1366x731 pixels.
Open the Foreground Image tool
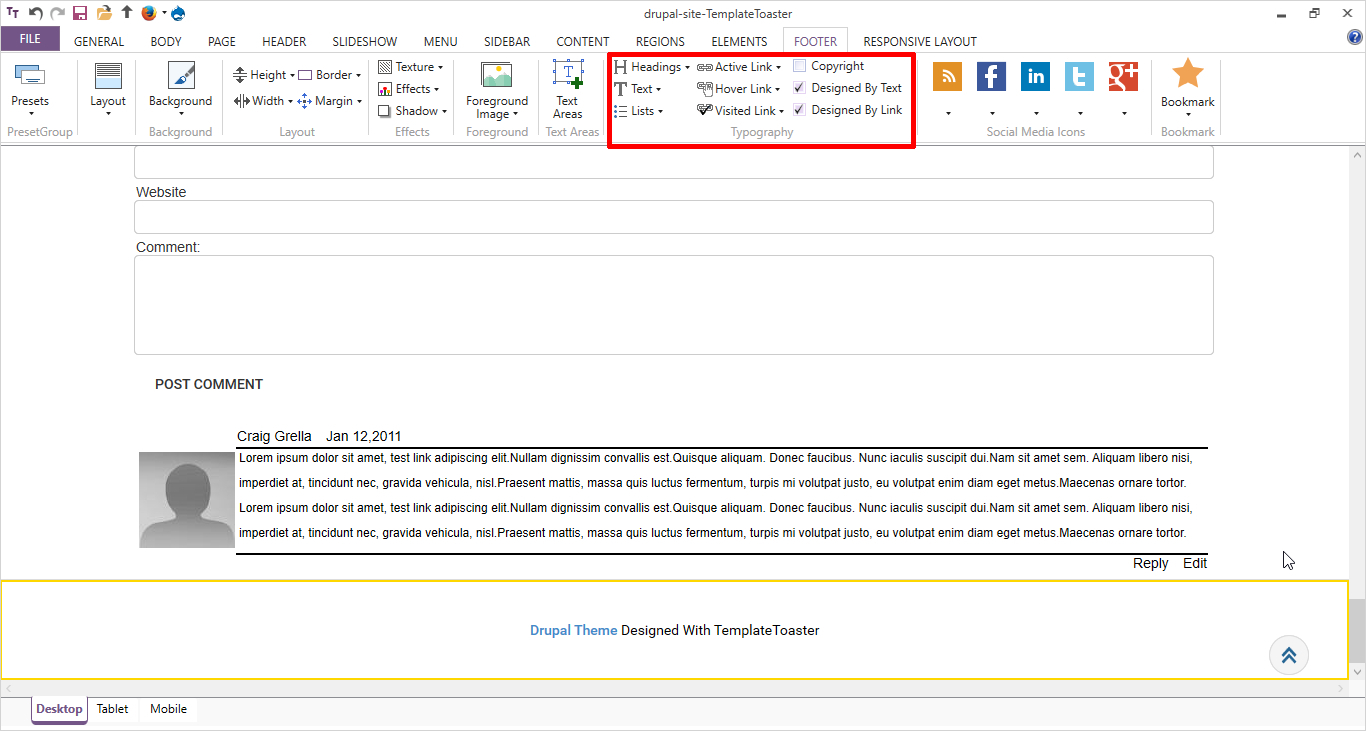pos(496,76)
